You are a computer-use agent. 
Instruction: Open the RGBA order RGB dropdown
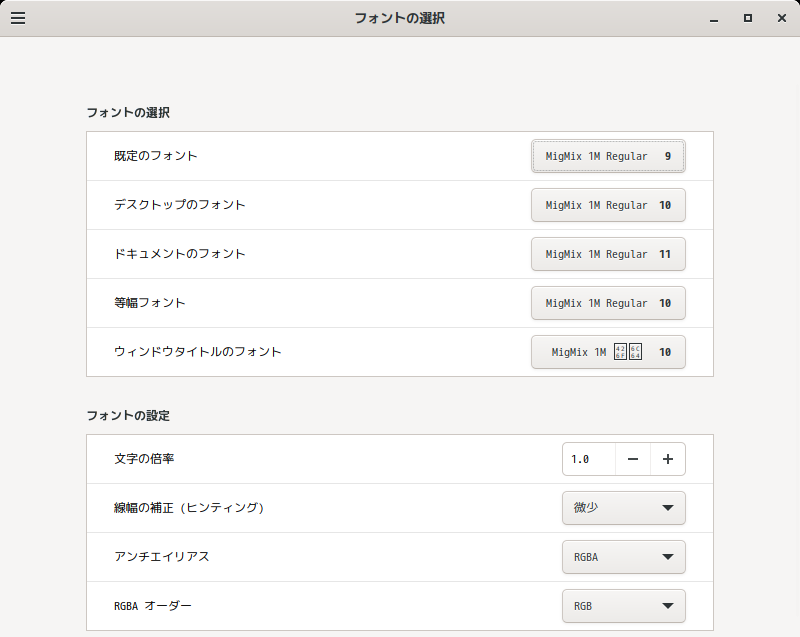point(624,606)
